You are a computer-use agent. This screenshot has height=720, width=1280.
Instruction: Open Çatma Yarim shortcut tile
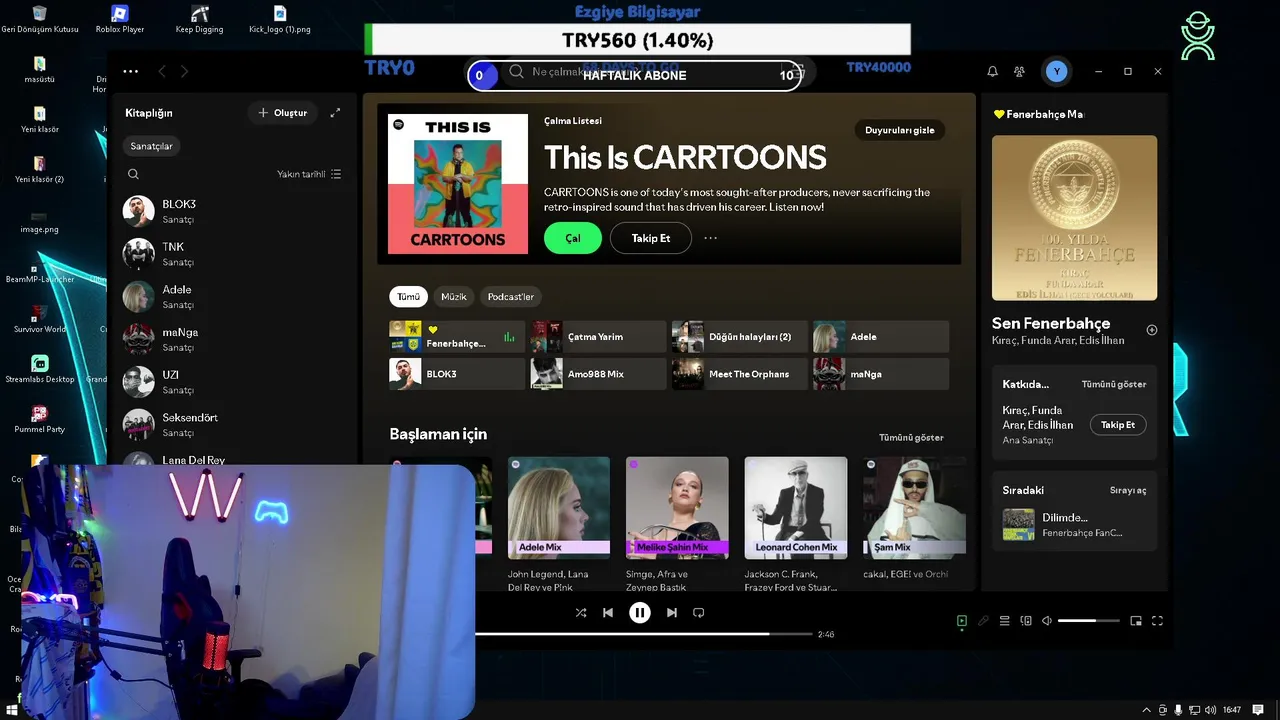[x=598, y=337]
